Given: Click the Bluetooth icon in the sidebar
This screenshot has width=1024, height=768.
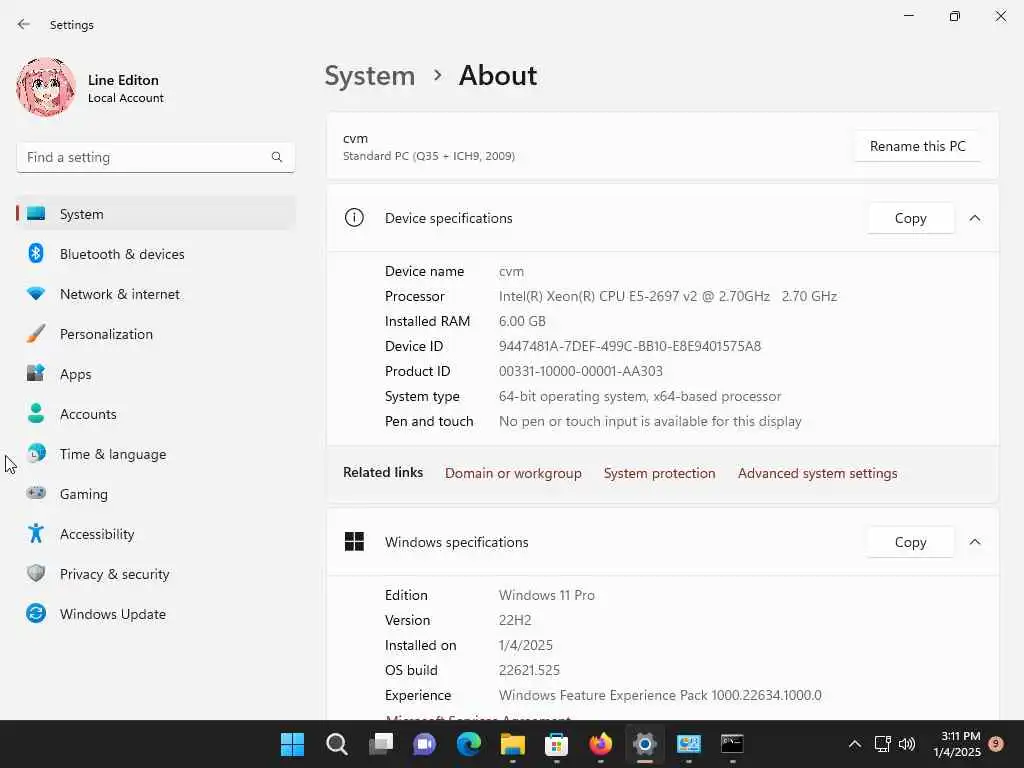Looking at the screenshot, I should point(36,253).
